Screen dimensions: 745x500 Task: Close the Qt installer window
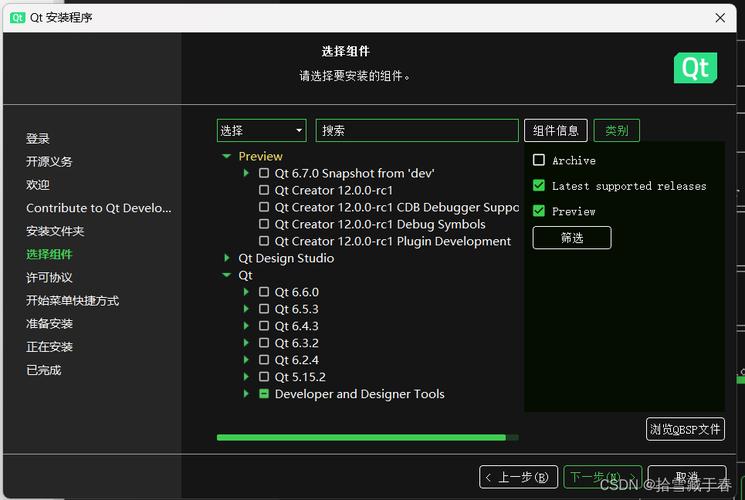coord(720,18)
